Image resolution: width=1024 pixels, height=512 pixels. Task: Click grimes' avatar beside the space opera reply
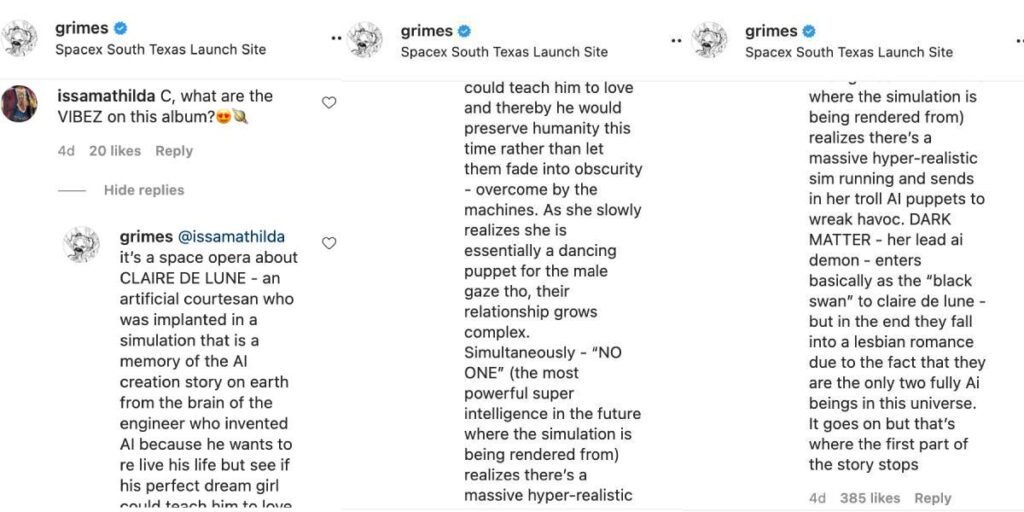click(x=81, y=244)
